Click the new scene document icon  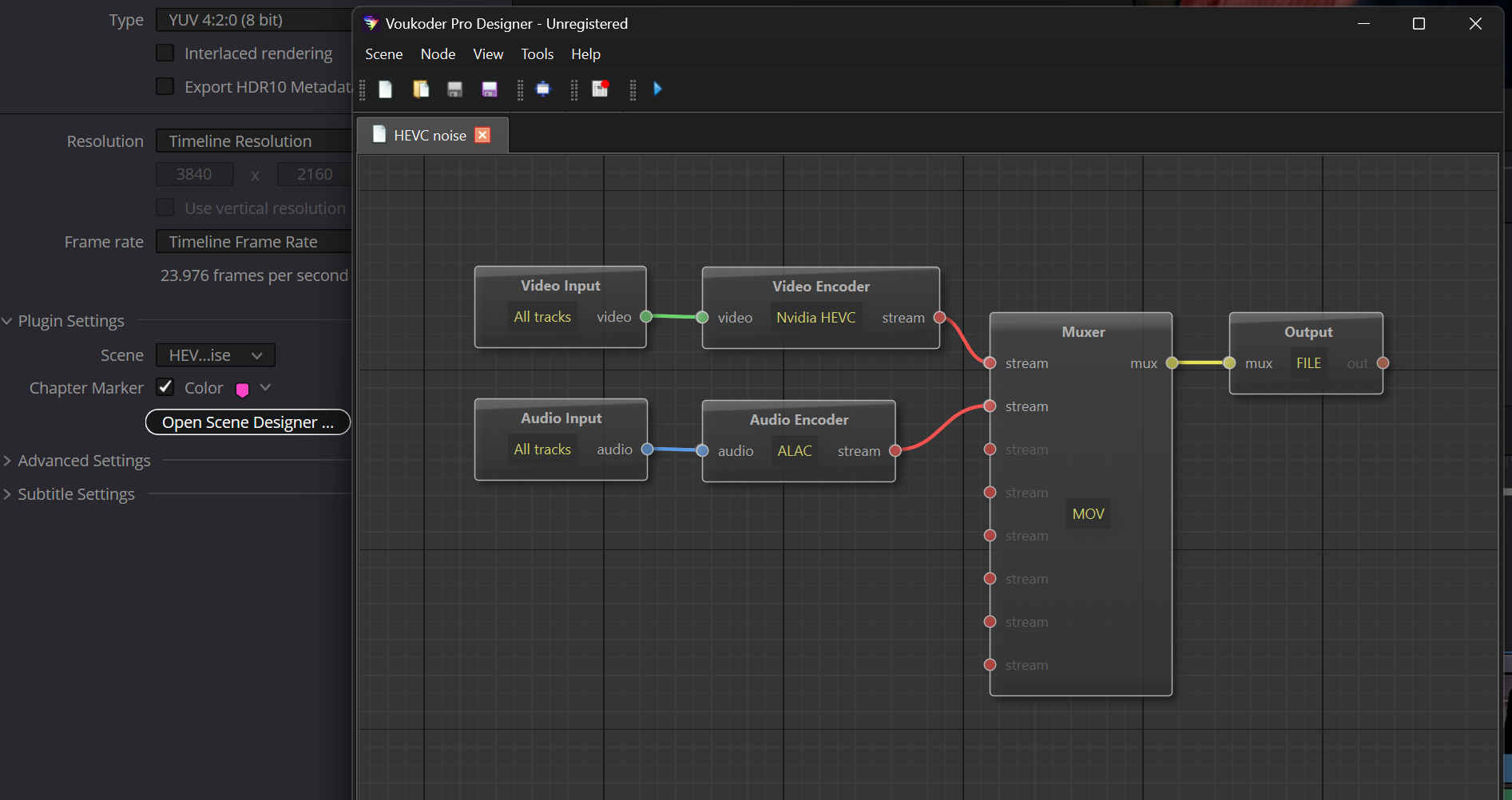click(x=385, y=89)
